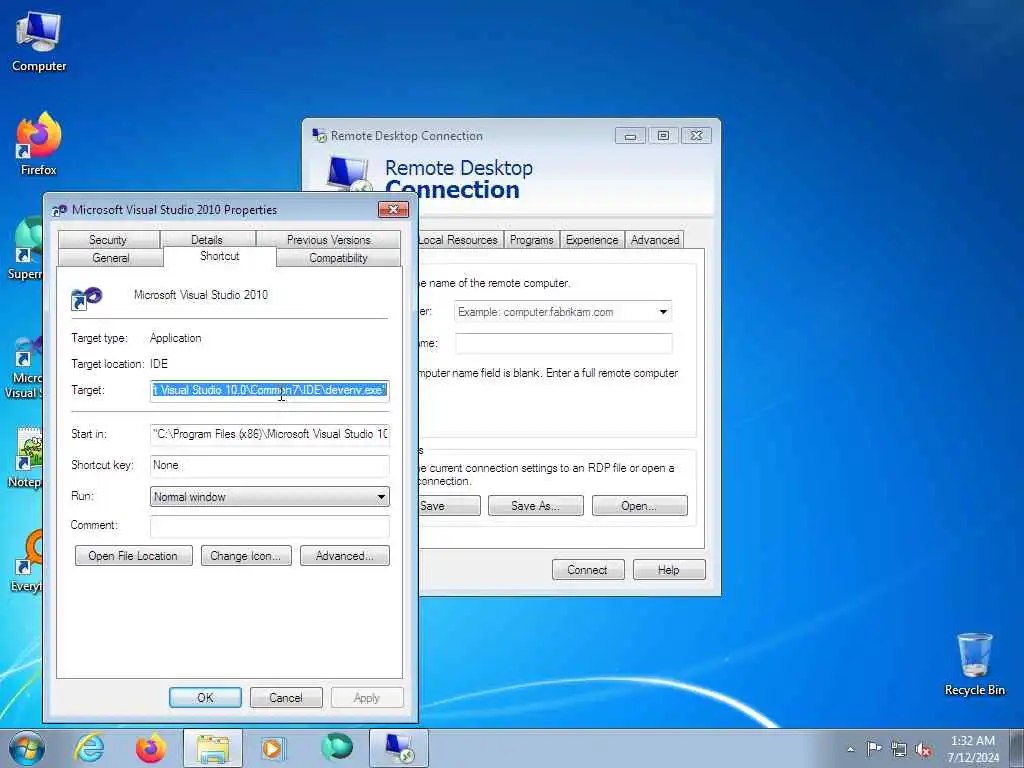Image resolution: width=1024 pixels, height=768 pixels.
Task: Close the Visual Studio Properties dialog
Action: coord(393,210)
